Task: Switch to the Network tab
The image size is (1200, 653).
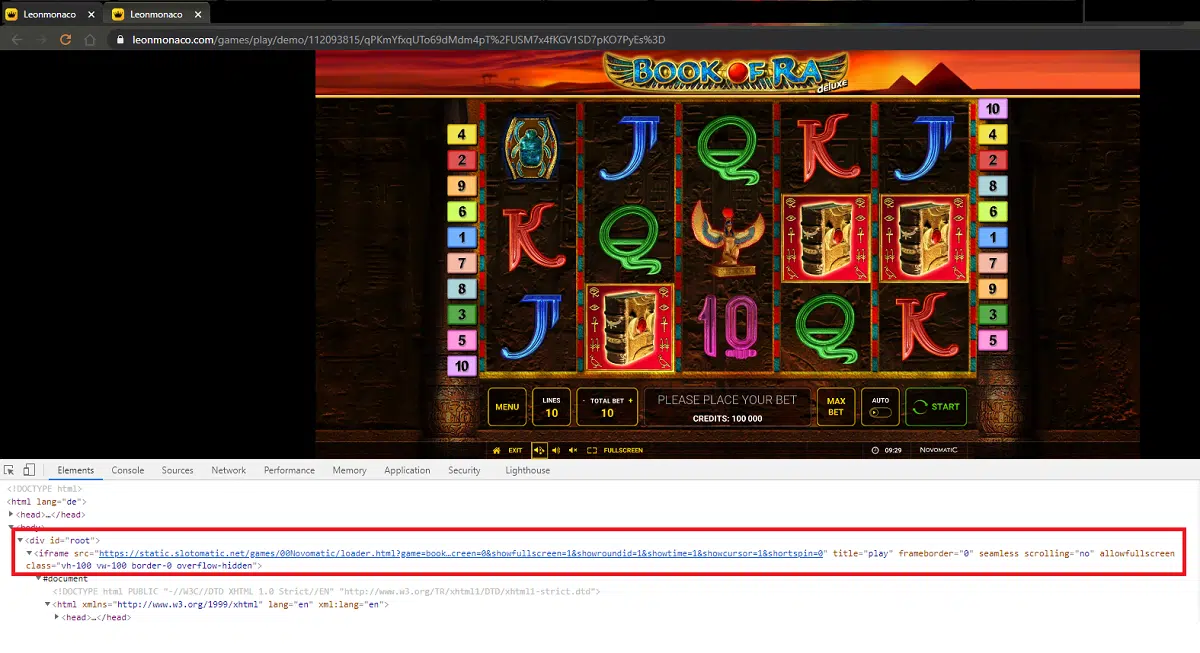Action: click(229, 470)
